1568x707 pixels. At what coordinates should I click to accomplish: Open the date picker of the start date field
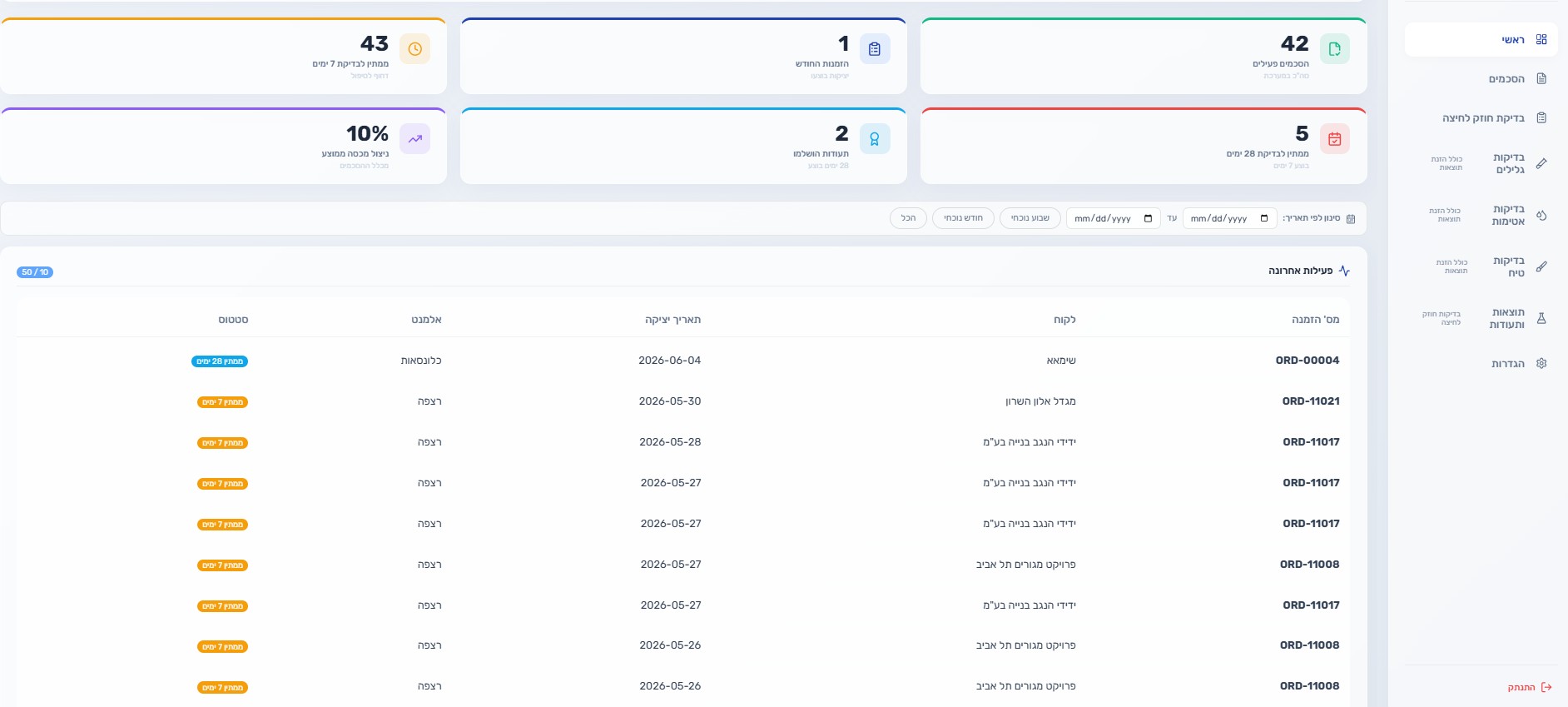click(x=1264, y=219)
